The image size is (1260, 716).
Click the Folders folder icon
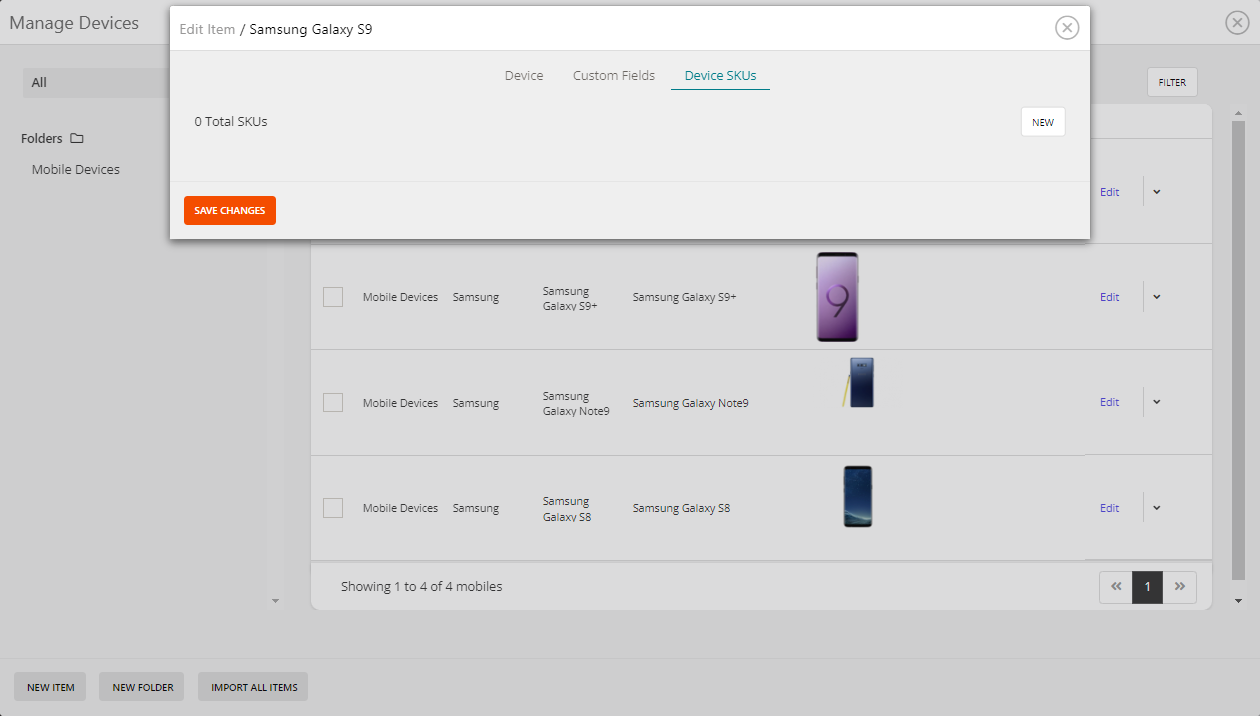(x=77, y=139)
